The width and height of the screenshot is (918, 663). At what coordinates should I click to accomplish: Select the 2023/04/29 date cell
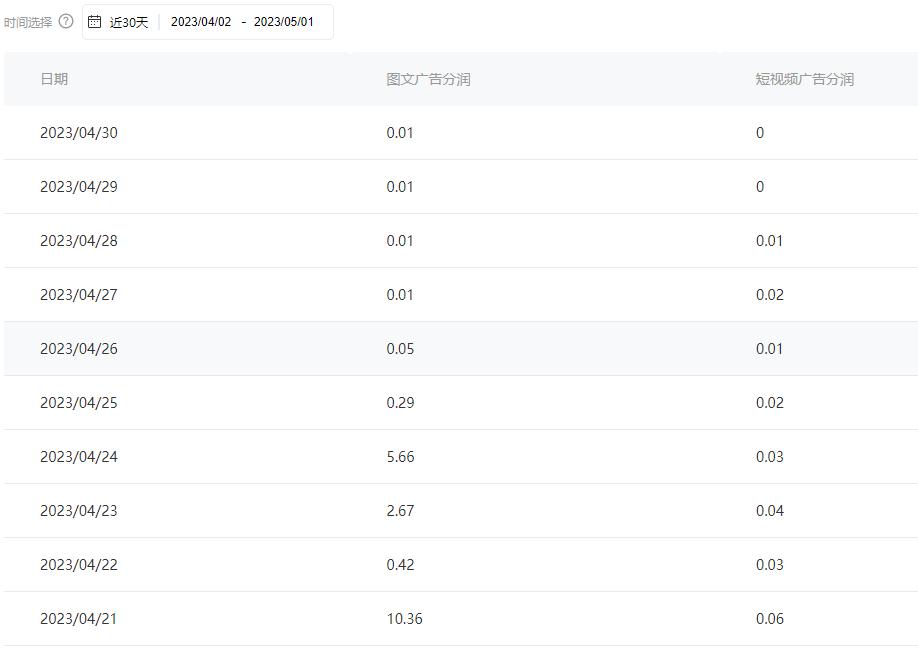pyautogui.click(x=79, y=187)
